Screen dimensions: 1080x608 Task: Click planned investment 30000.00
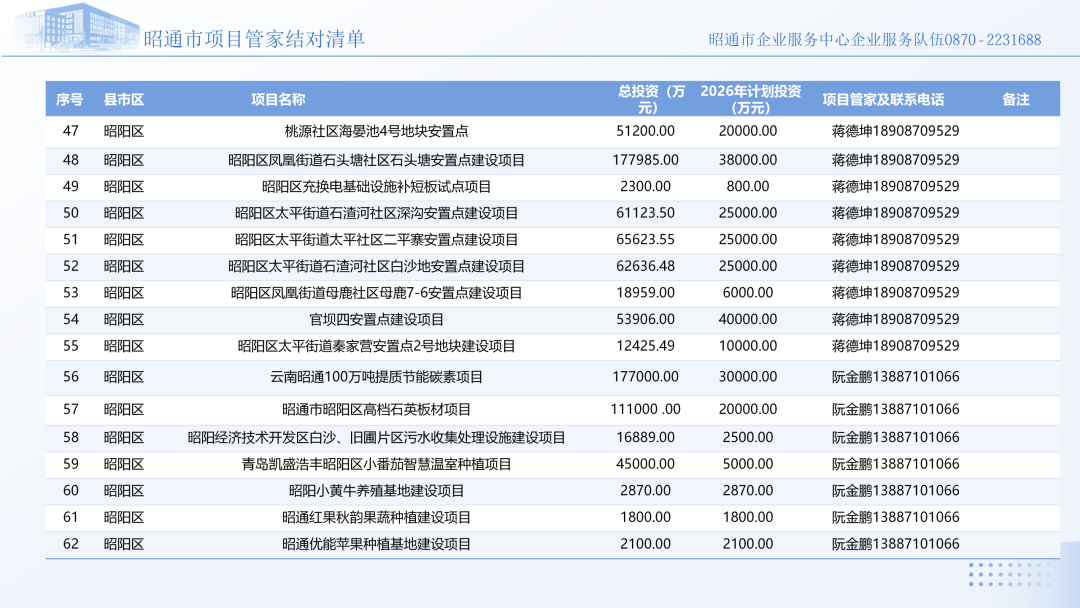click(748, 377)
